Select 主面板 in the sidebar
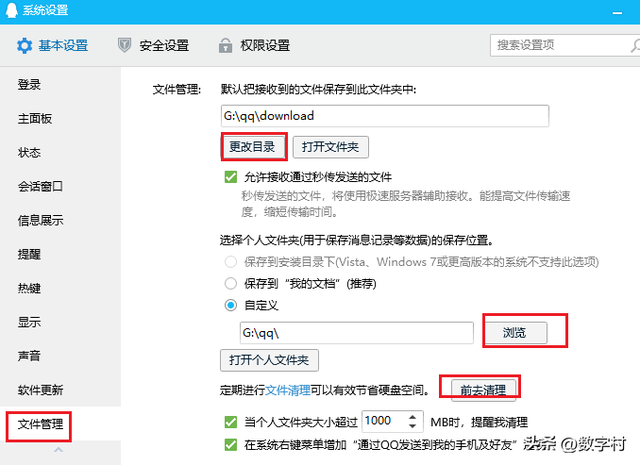The height and width of the screenshot is (465, 640). click(x=35, y=119)
